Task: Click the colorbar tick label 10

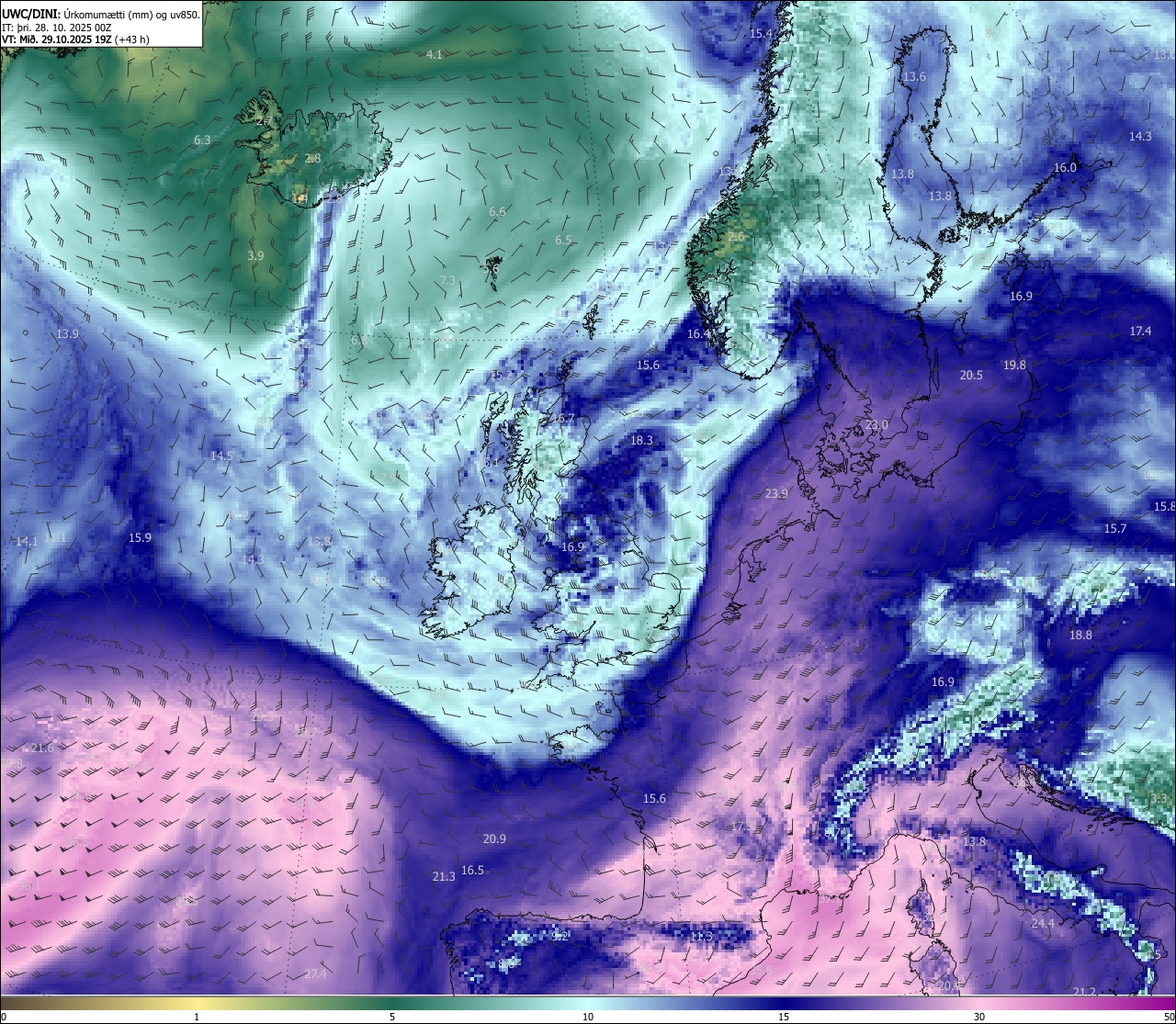Action: click(x=588, y=1017)
